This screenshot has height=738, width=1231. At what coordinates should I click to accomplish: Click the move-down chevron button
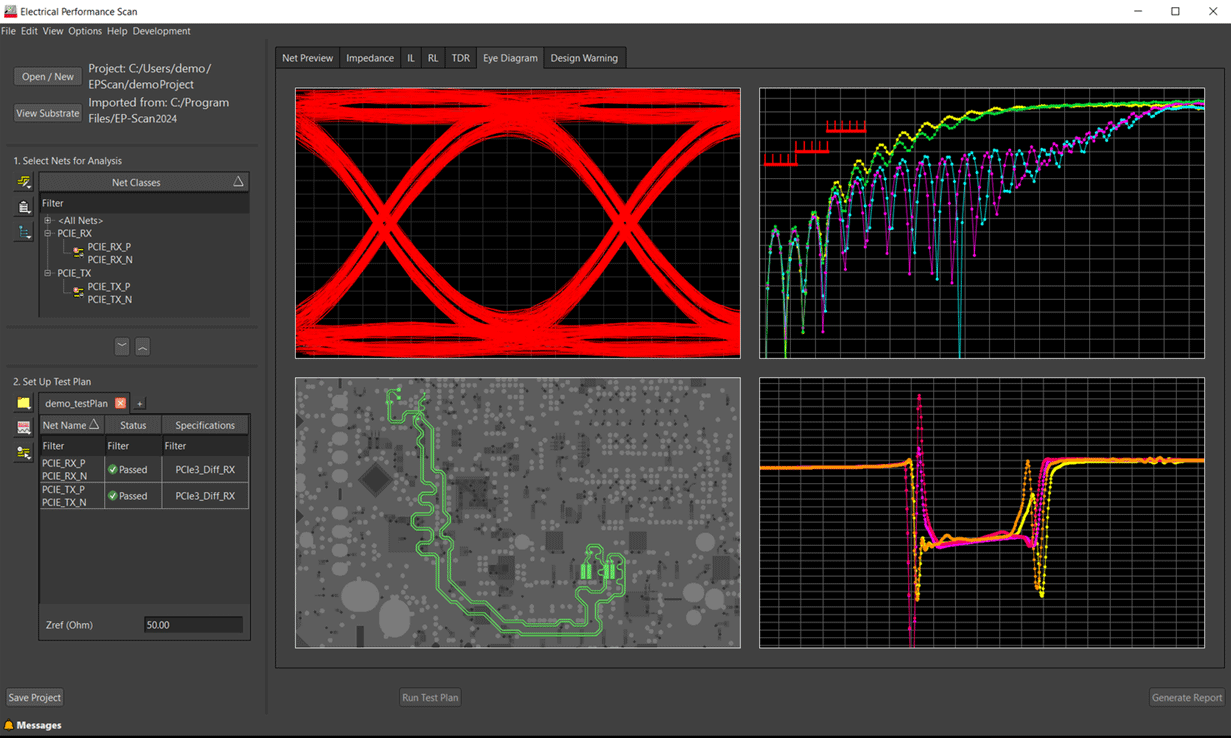click(x=122, y=346)
